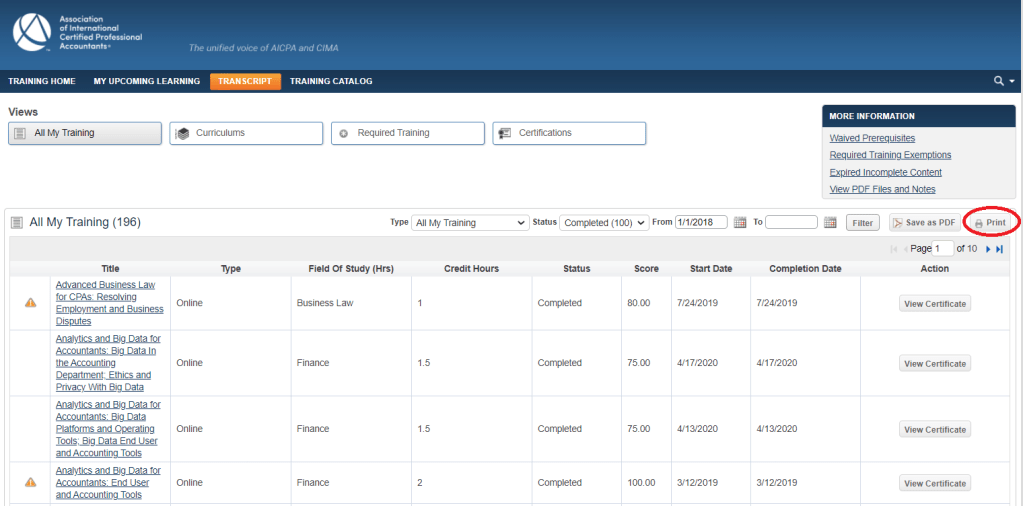Open the To date calendar picker
This screenshot has height=506, width=1023.
830,223
